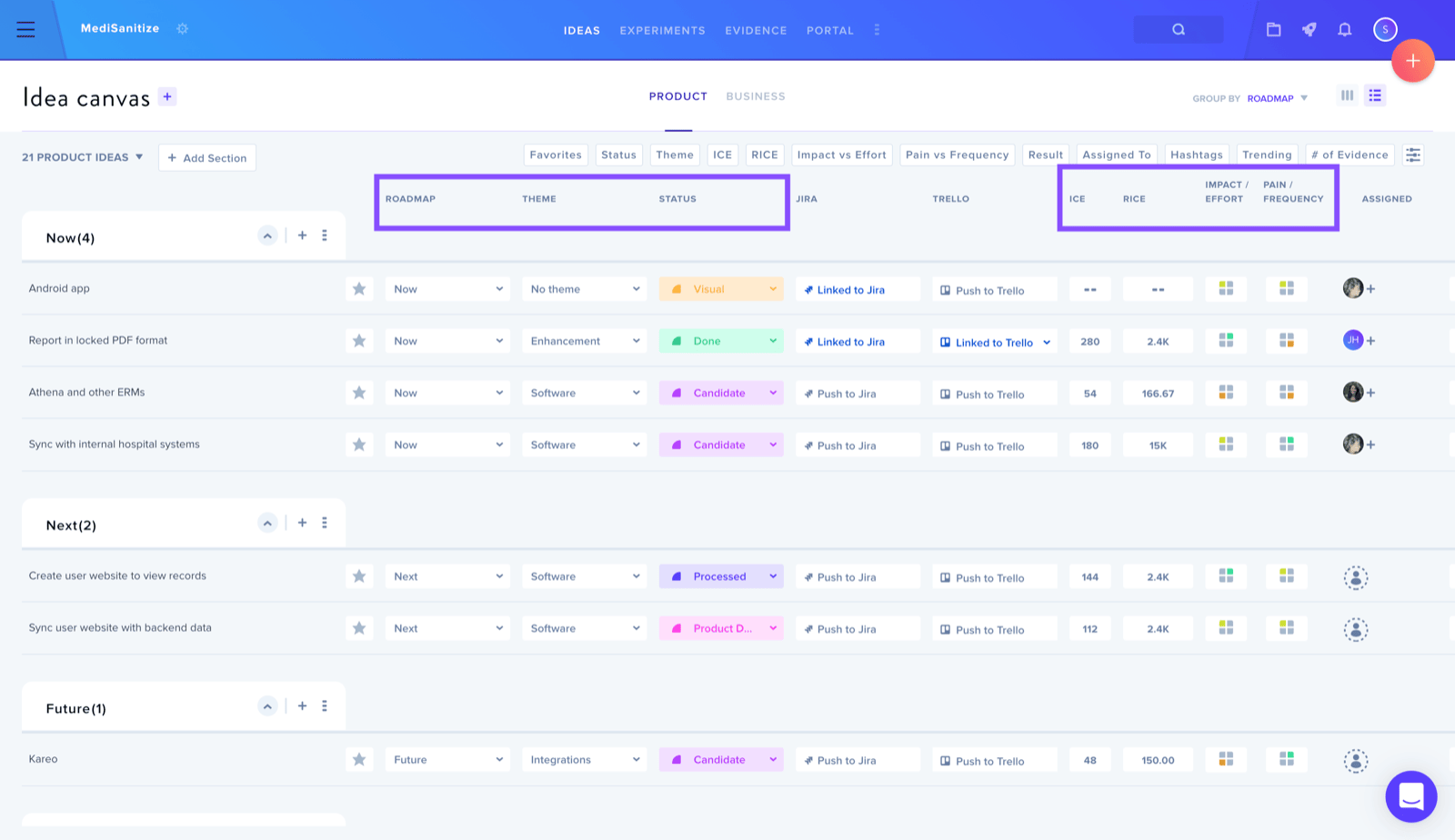
Task: Go to Evidence in top navigation
Action: [756, 30]
